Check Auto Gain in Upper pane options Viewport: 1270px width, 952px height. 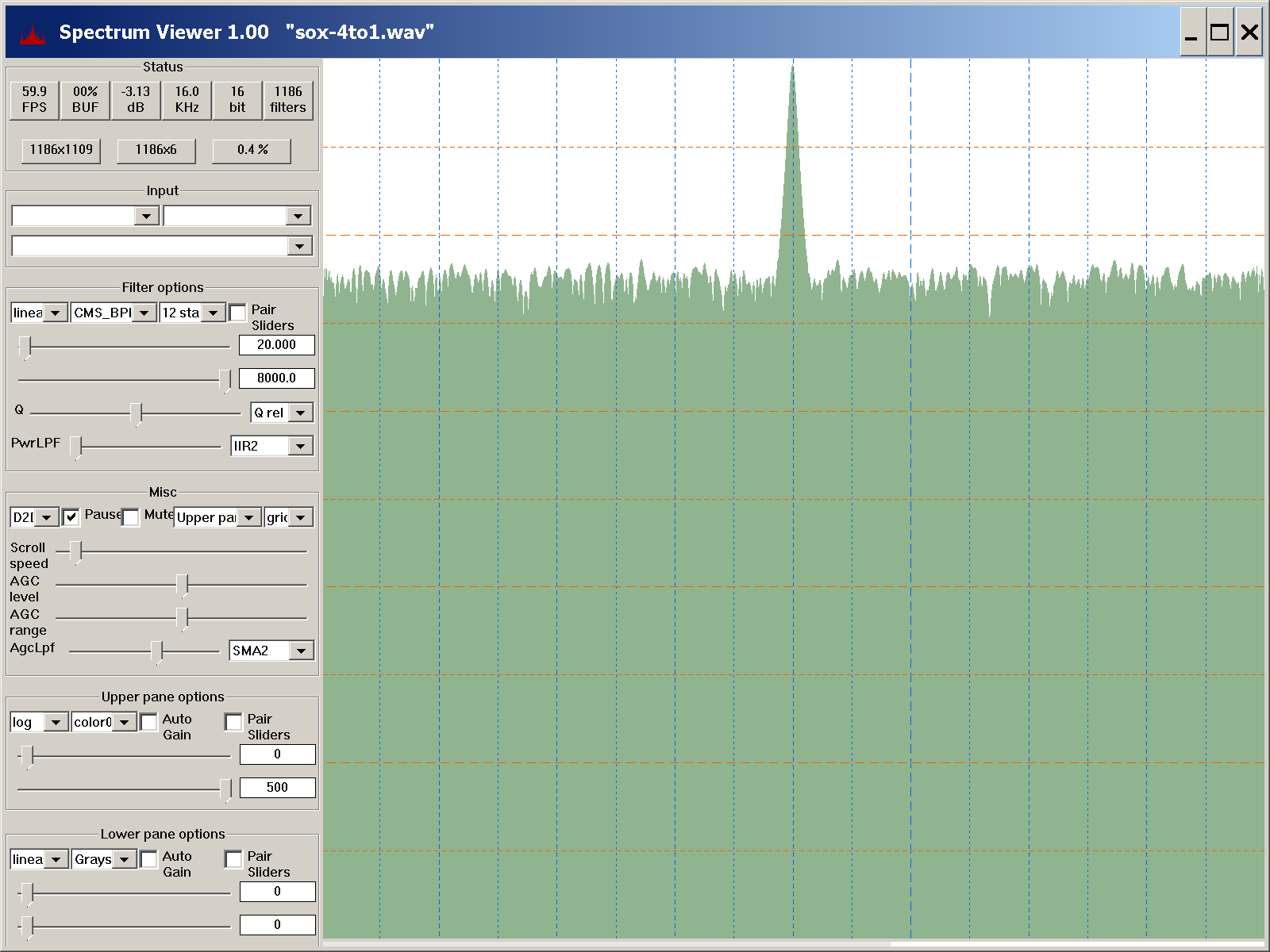pos(149,722)
